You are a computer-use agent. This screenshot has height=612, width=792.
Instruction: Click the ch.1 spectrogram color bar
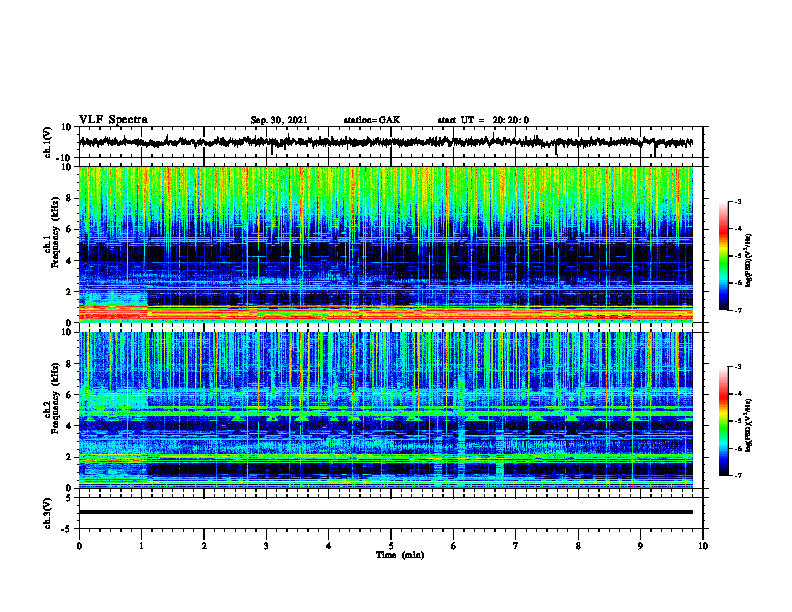tap(723, 256)
